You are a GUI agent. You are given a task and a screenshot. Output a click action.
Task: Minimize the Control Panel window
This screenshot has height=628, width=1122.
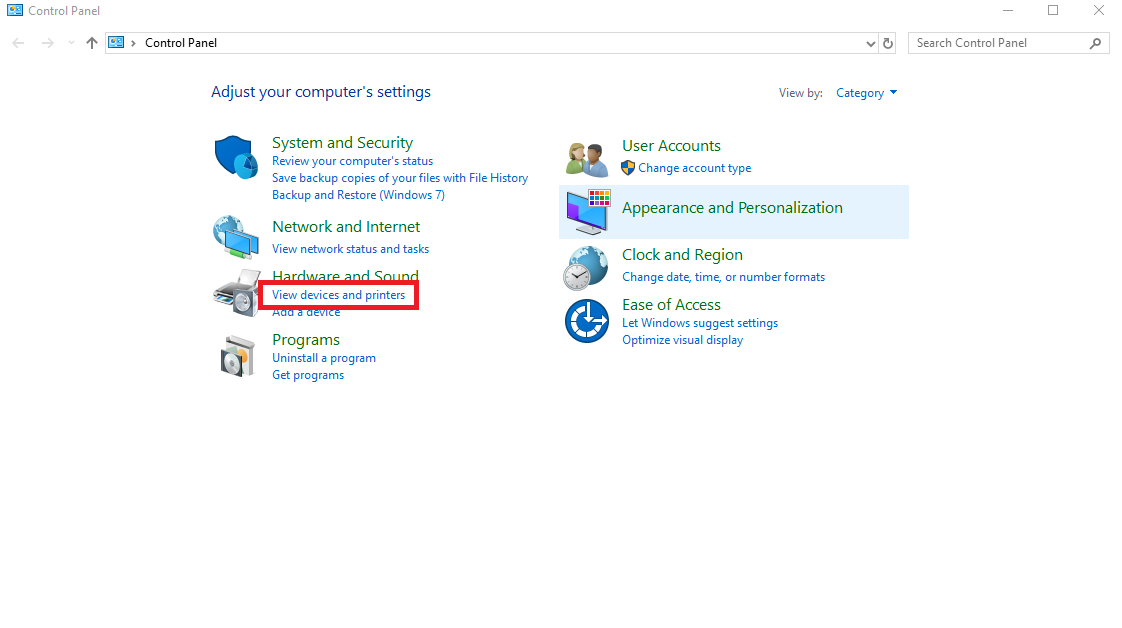tap(1008, 10)
